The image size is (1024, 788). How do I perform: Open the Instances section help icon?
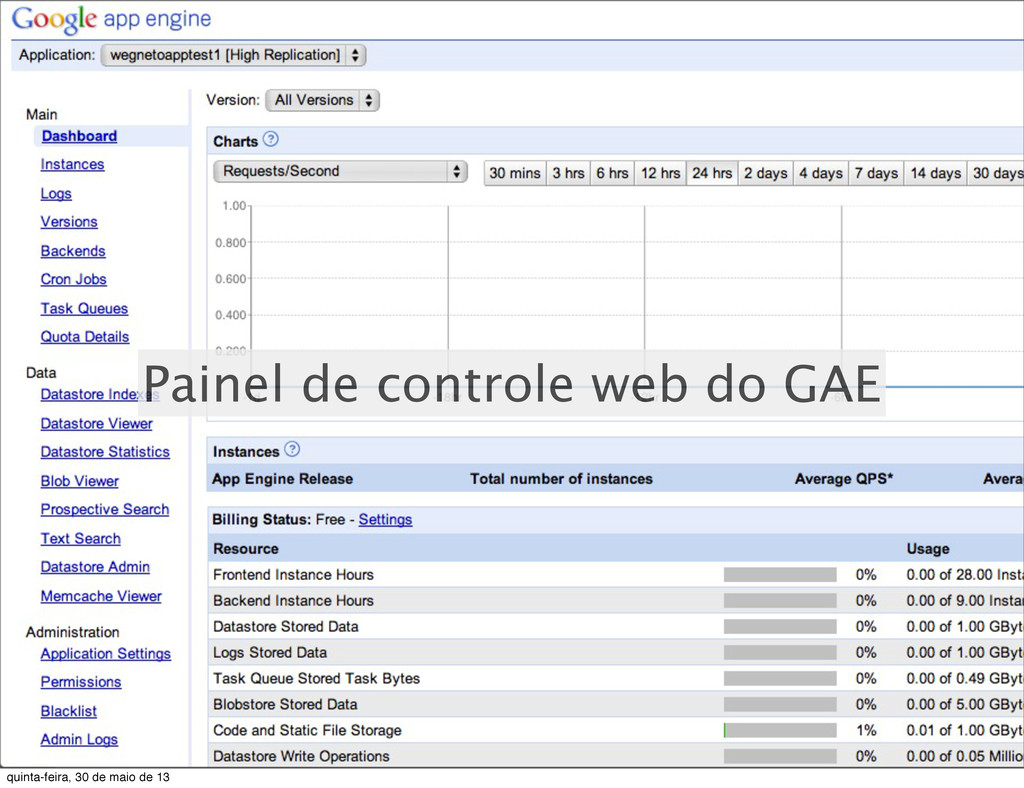[292, 449]
